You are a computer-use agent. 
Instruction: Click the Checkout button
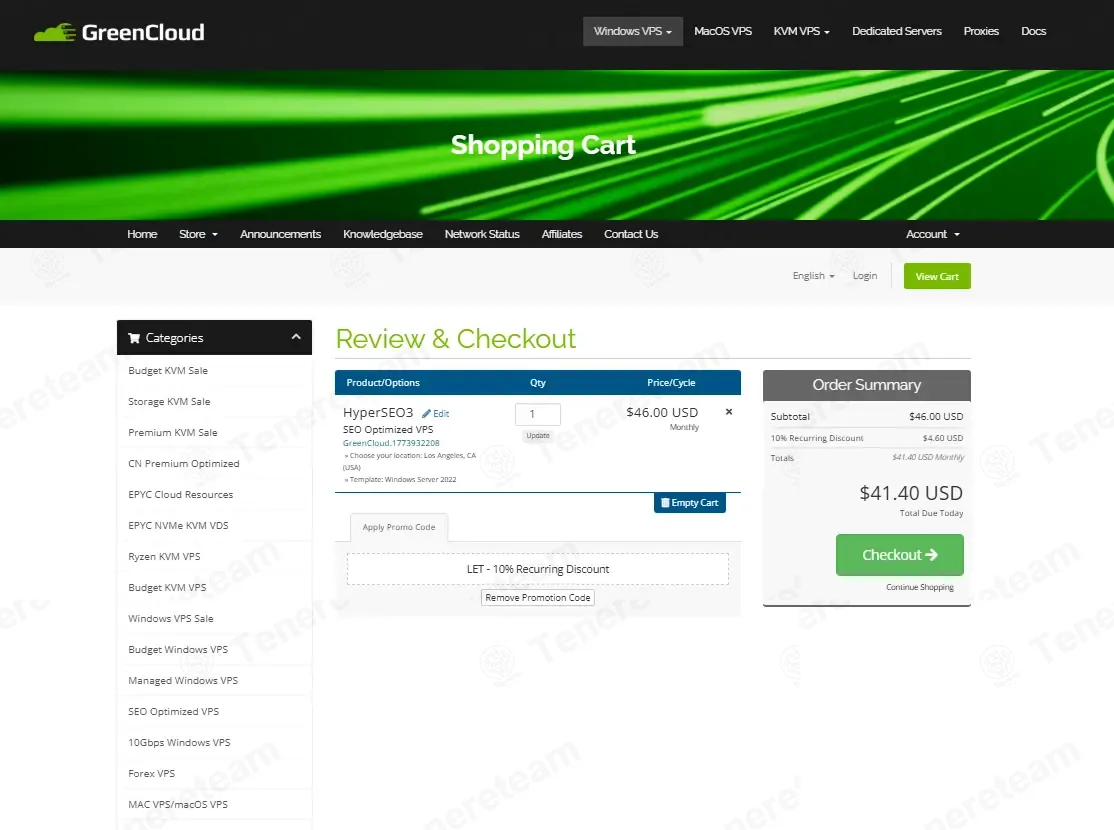[899, 555]
